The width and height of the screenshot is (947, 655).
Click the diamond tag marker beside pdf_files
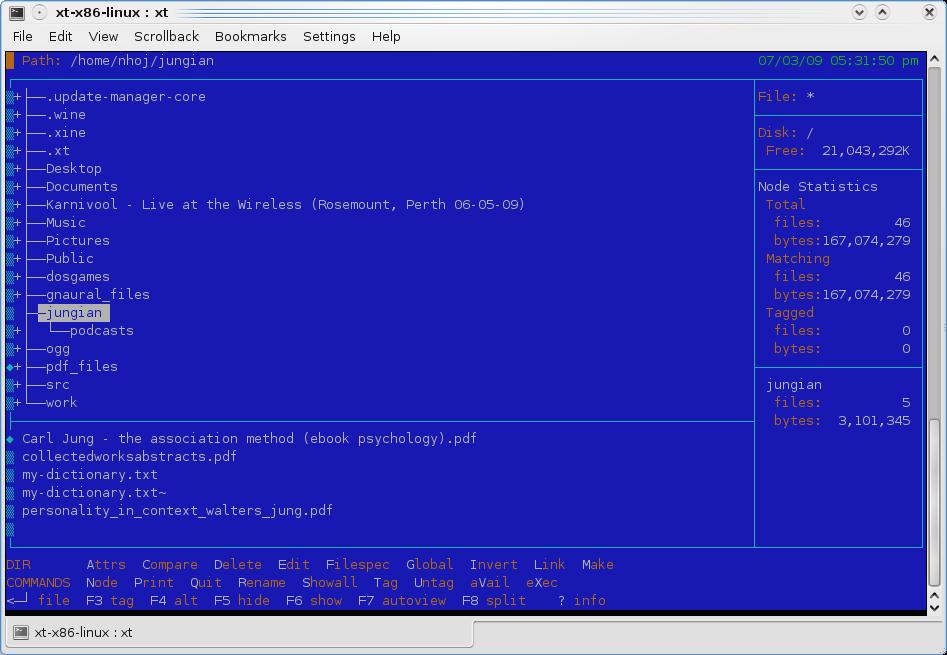pos(10,367)
